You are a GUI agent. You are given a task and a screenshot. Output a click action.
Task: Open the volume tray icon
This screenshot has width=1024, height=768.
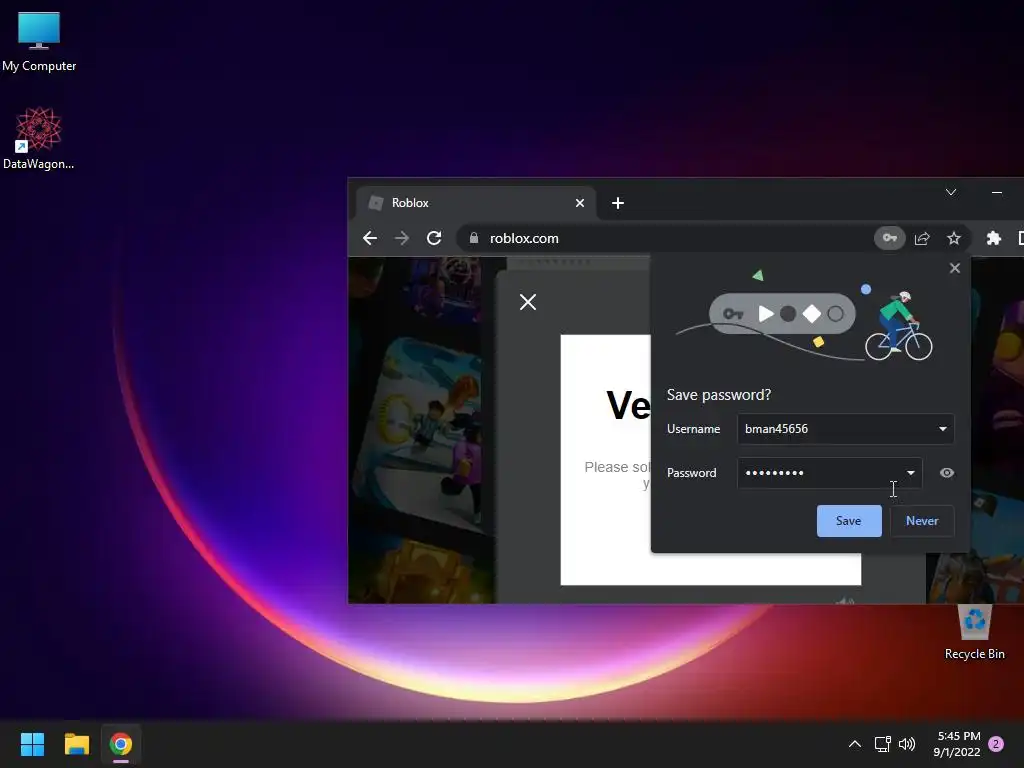point(907,744)
